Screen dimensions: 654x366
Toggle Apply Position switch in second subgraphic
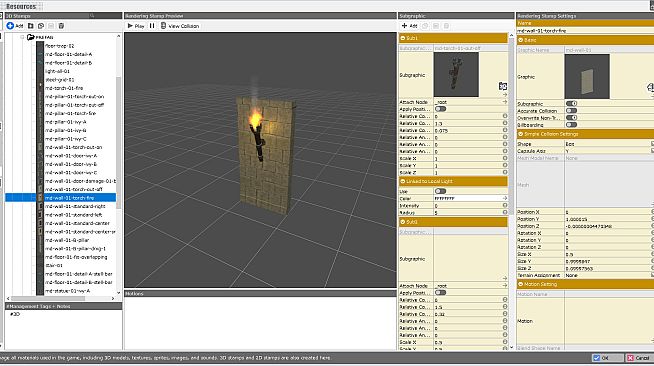(440, 293)
